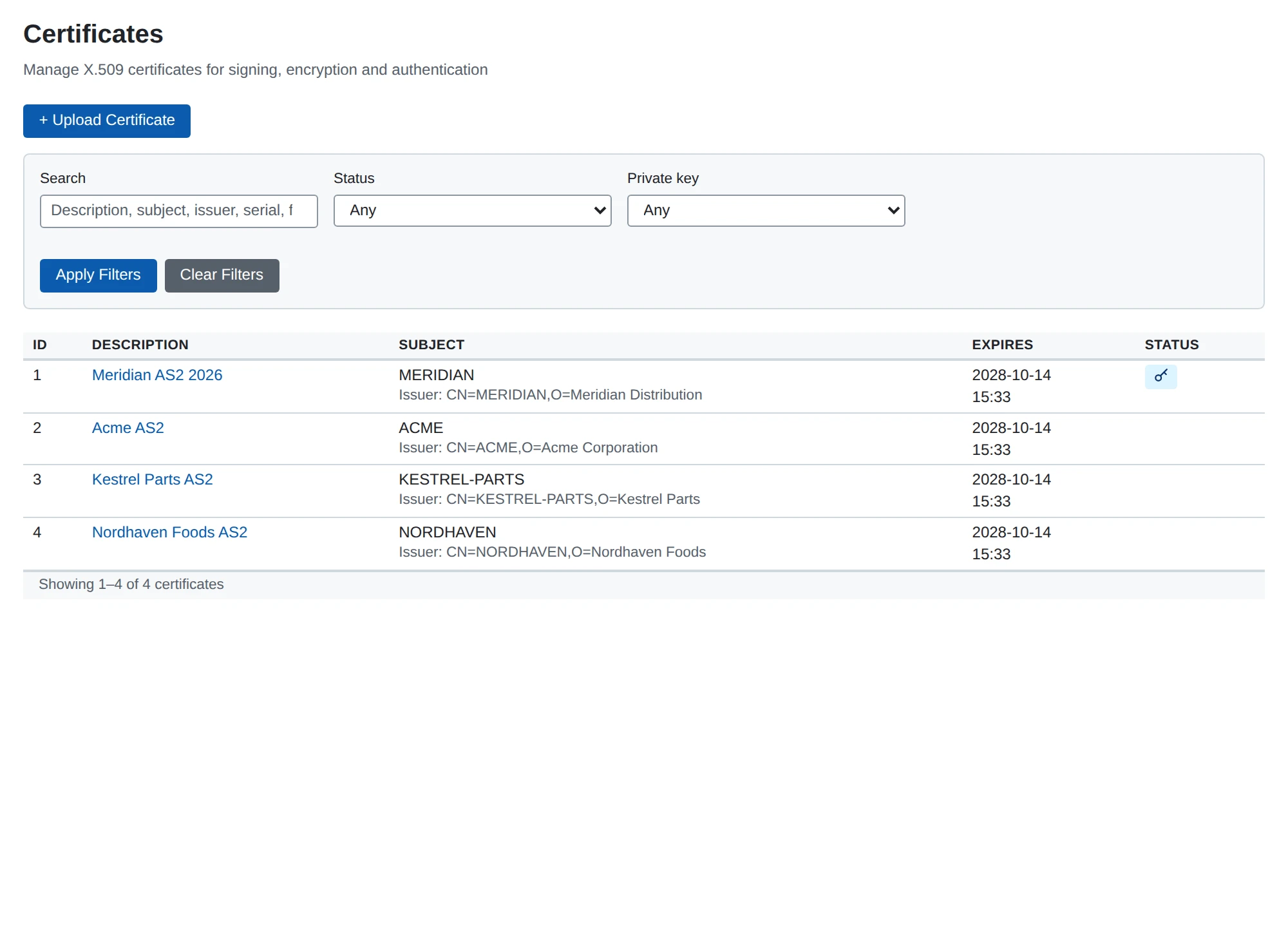
Task: Open Nordhaven Foods AS2 certificate link
Action: point(169,532)
